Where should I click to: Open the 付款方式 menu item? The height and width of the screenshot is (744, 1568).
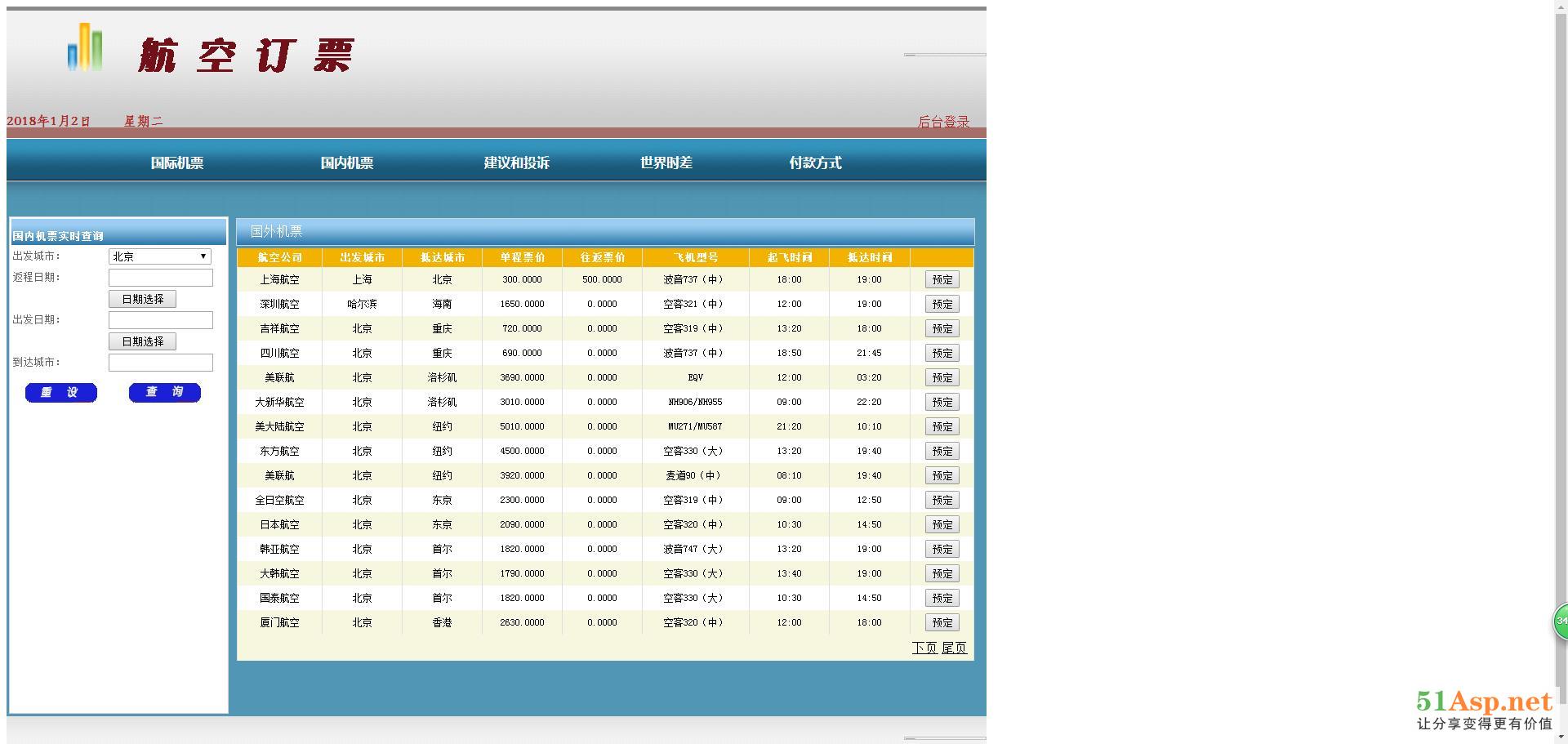tap(815, 163)
